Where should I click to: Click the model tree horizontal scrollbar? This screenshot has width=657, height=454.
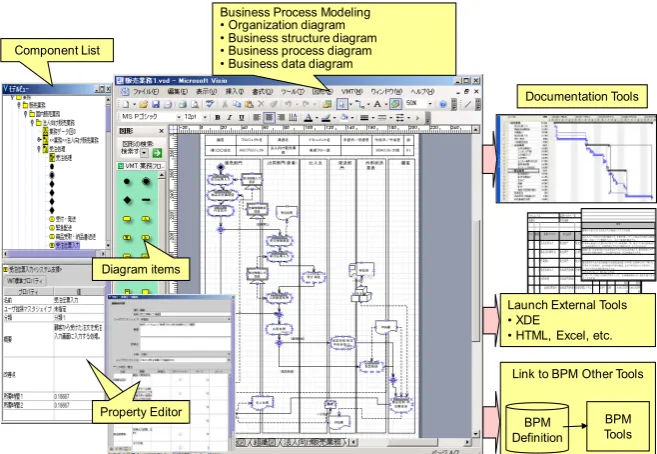coord(54,254)
